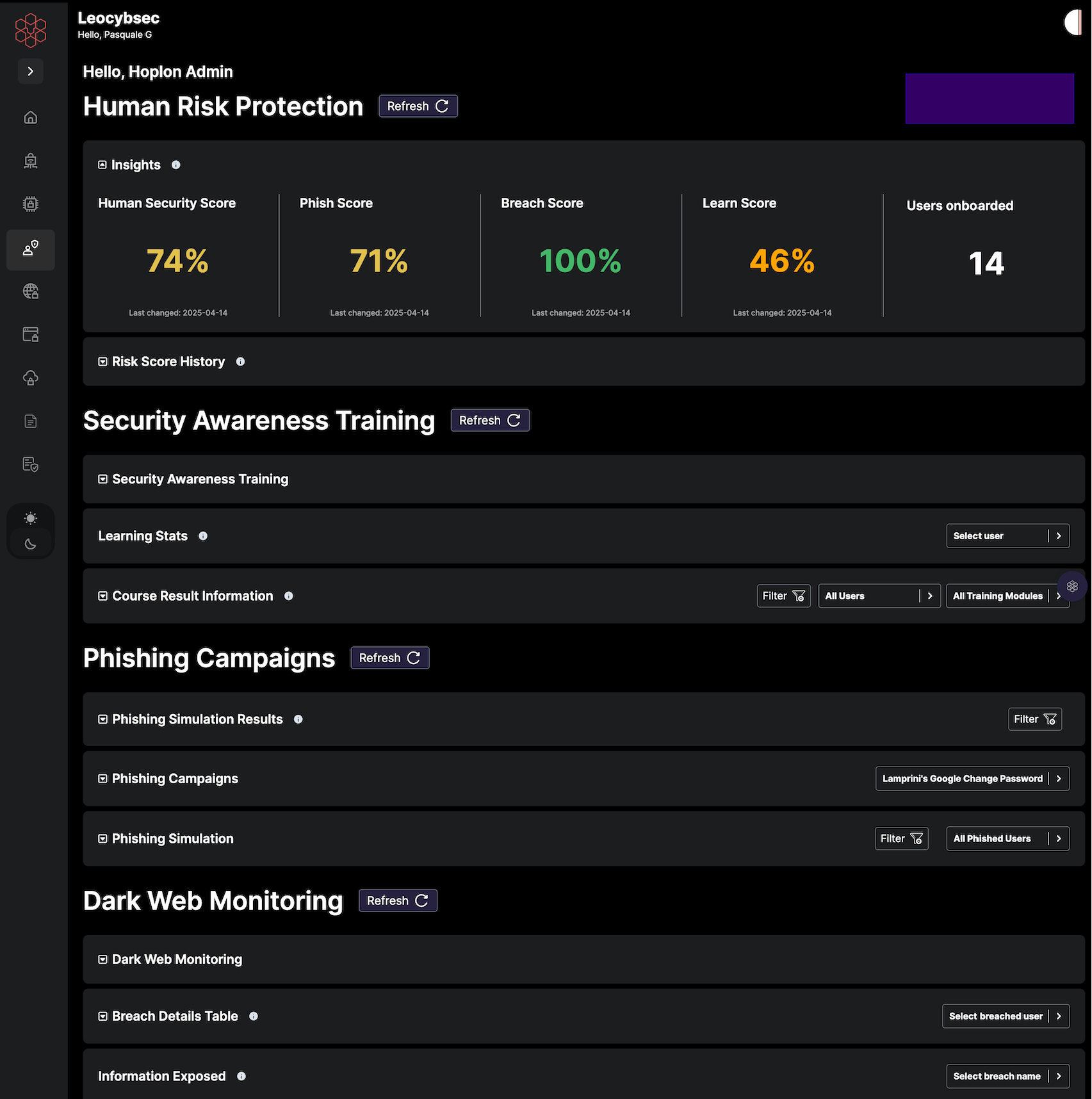1092x1099 pixels.
Task: Select the user shield human risk icon
Action: pos(31,248)
